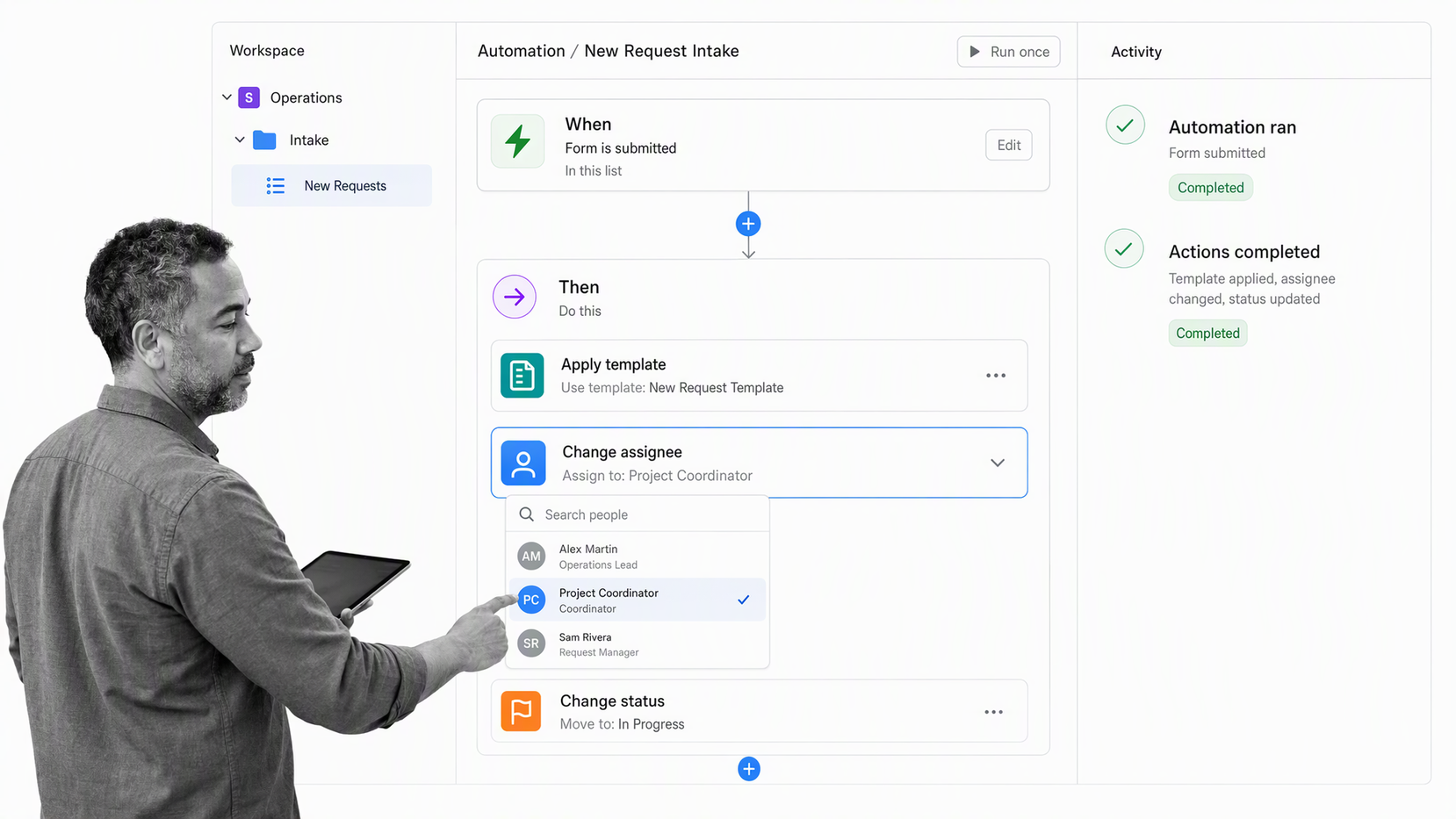Click the orange Change status flag icon

pyautogui.click(x=522, y=711)
